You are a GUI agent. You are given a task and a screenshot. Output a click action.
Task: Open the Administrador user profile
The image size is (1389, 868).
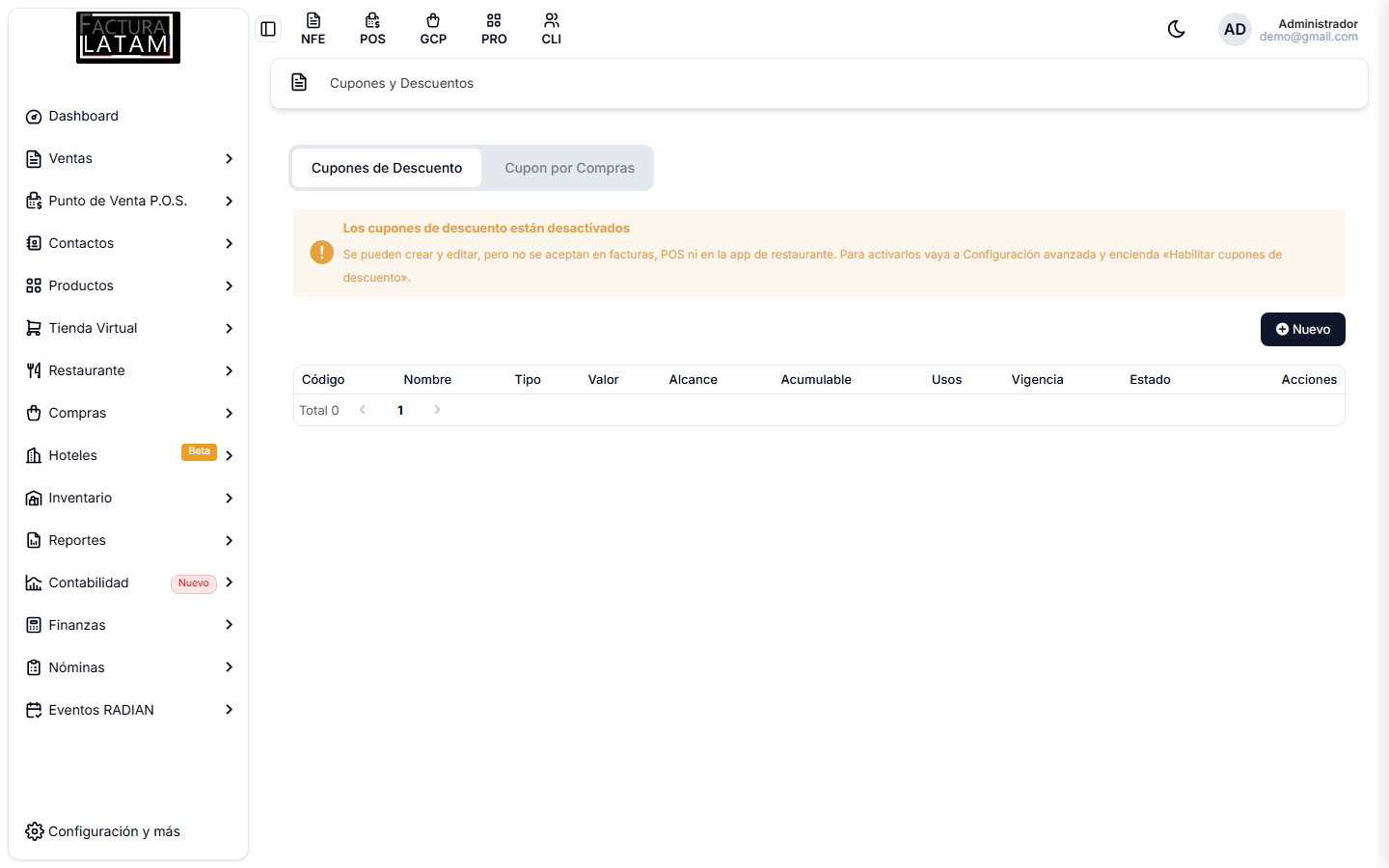pyautogui.click(x=1289, y=30)
